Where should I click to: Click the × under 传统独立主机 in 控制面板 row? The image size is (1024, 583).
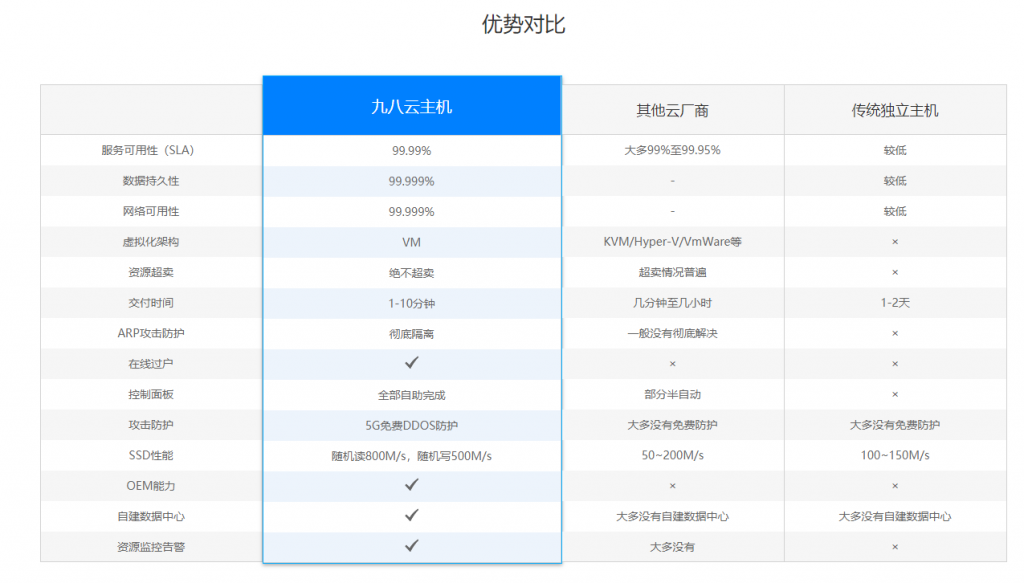[x=895, y=394]
